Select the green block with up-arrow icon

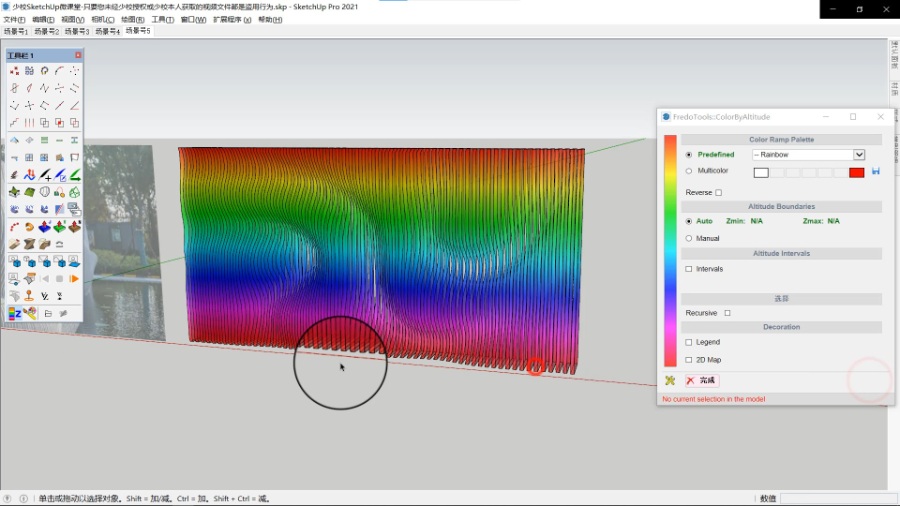click(x=59, y=227)
